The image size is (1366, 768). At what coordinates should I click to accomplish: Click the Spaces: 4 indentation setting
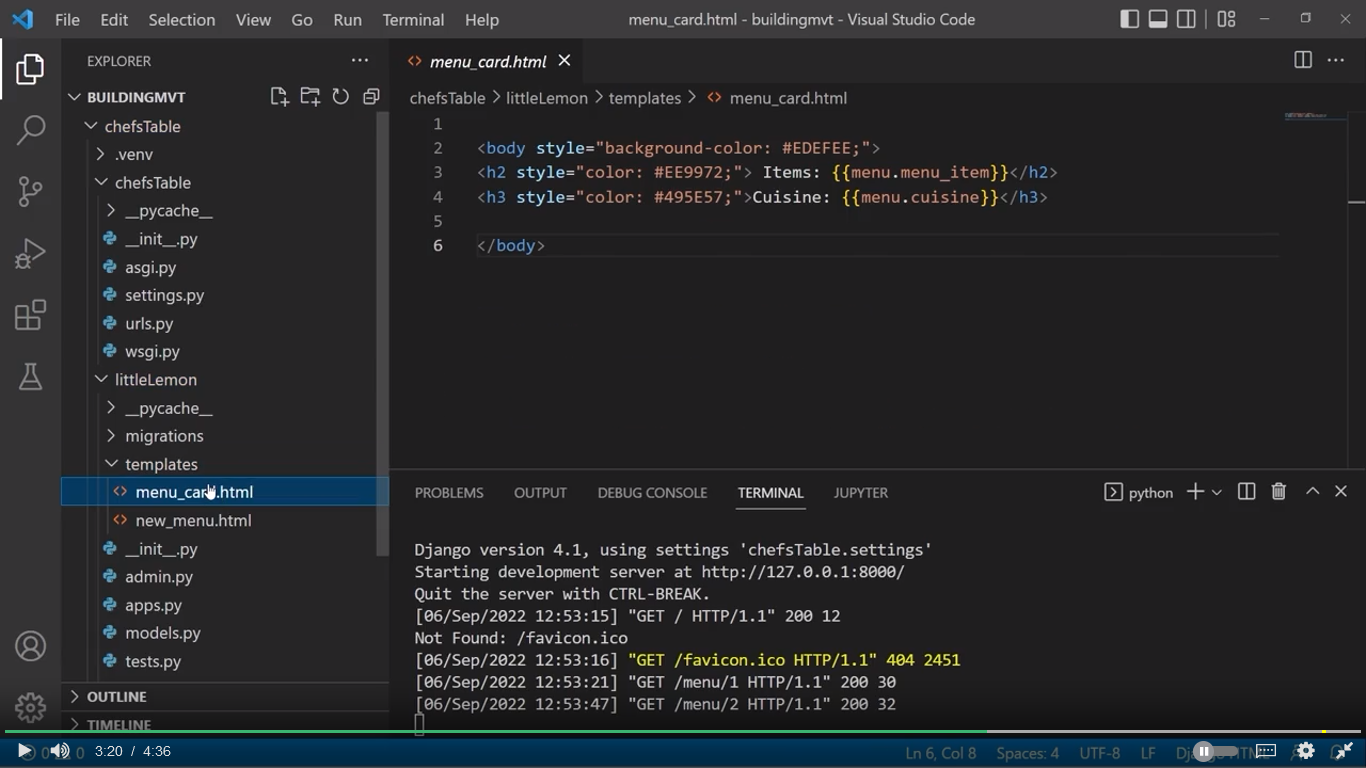1027,753
